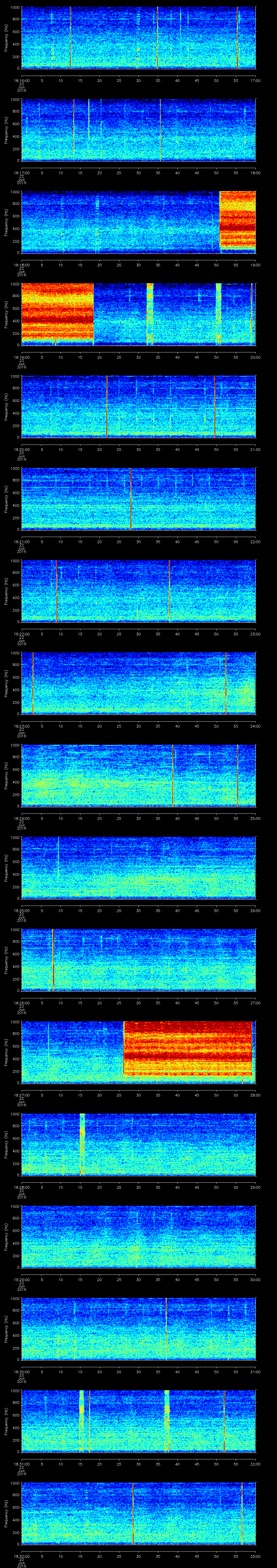
Task: Click the "18:32:00" start time label
Action: point(21,1556)
